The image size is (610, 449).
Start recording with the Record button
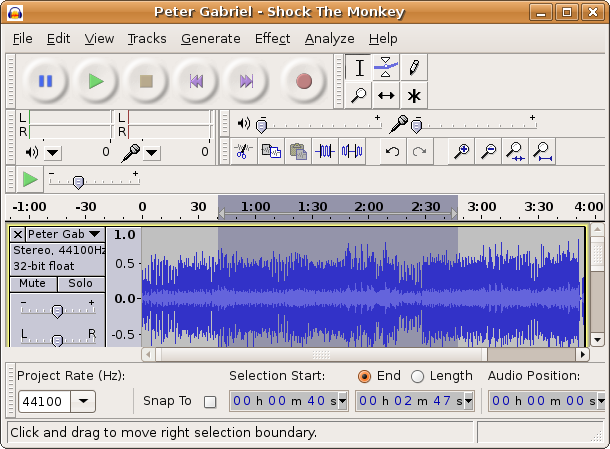(304, 81)
